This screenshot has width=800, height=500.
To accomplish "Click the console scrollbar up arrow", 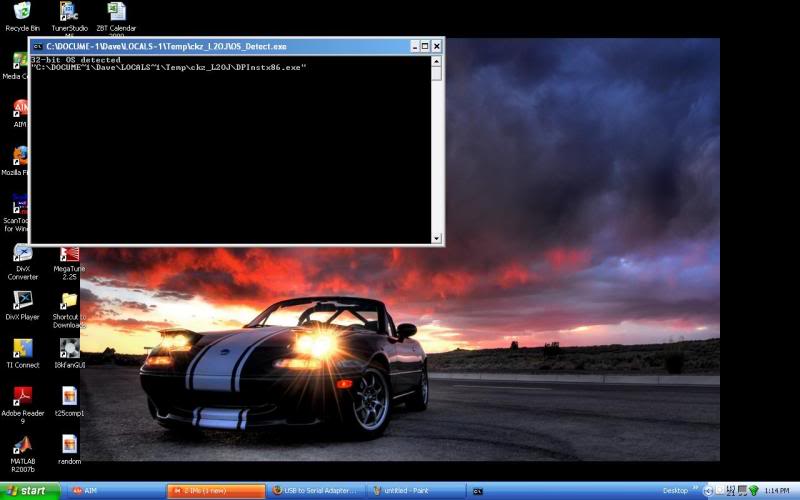I will (x=436, y=61).
